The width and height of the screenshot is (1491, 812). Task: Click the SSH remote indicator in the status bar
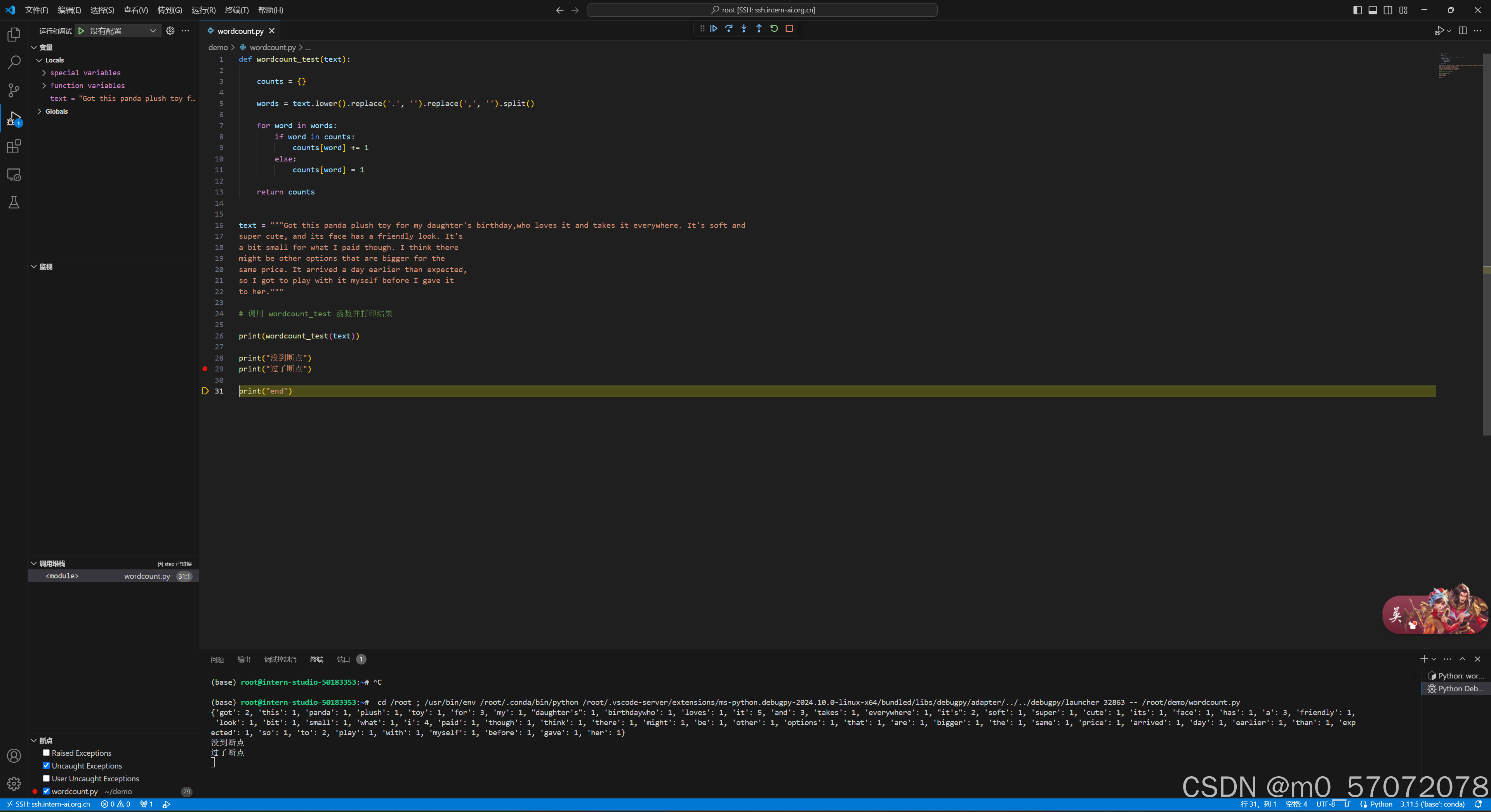point(49,804)
